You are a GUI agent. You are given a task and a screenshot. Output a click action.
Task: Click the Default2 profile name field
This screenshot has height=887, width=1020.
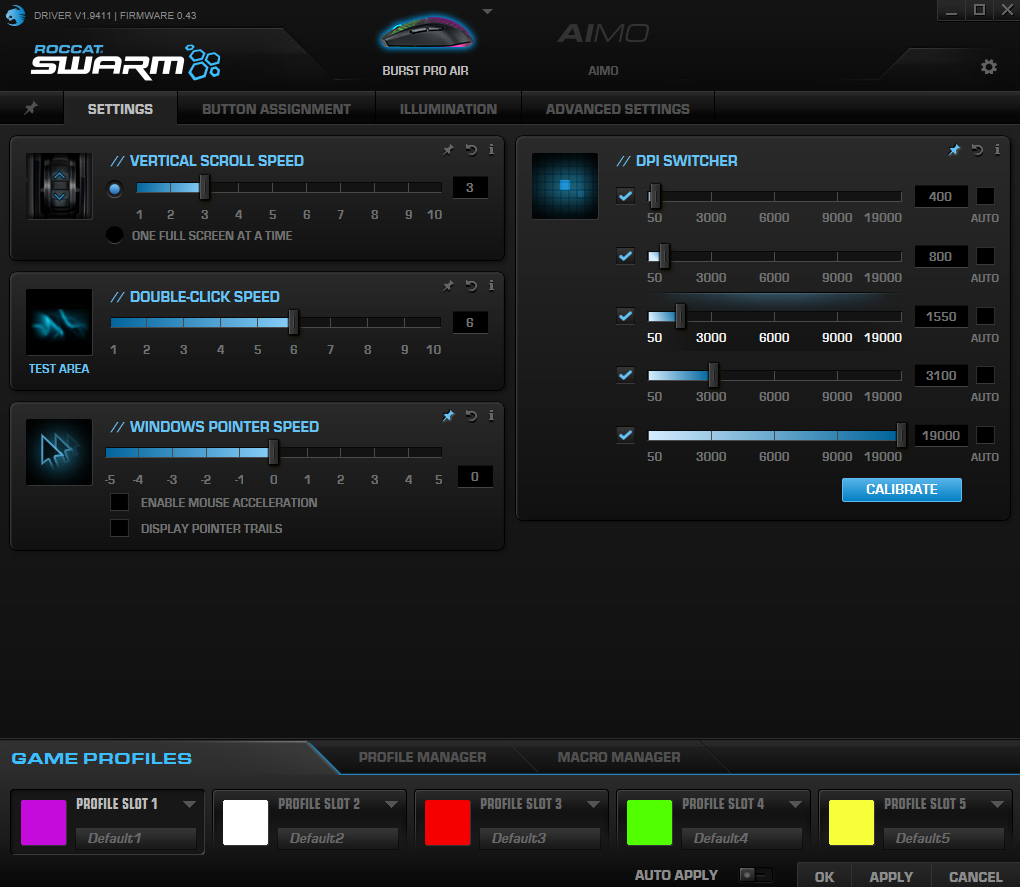(x=338, y=838)
